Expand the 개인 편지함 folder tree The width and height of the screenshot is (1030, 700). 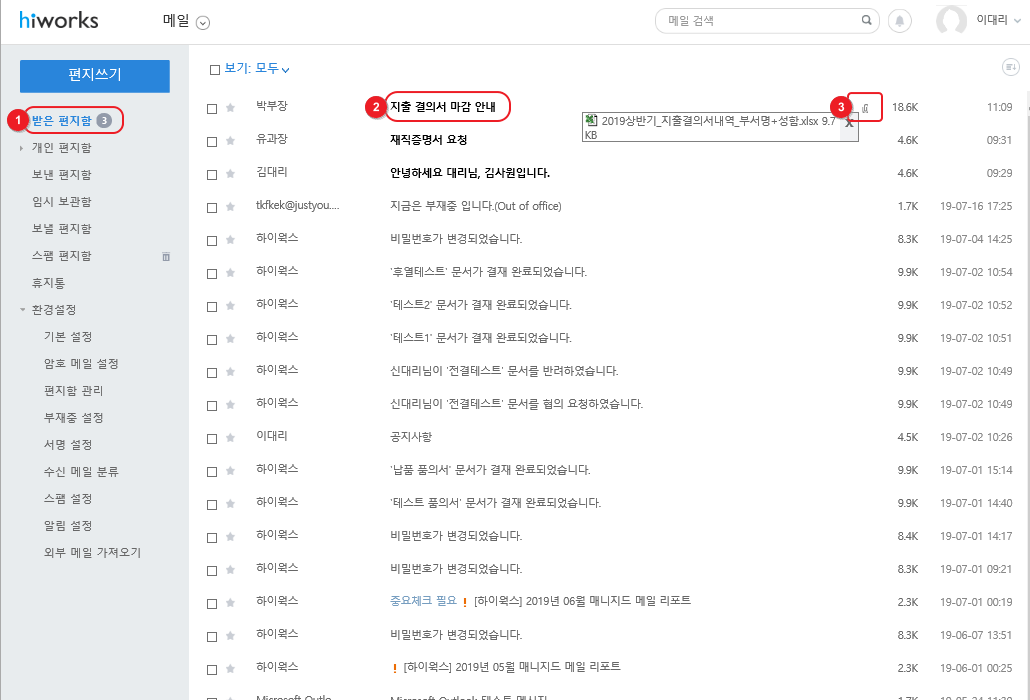pyautogui.click(x=22, y=148)
